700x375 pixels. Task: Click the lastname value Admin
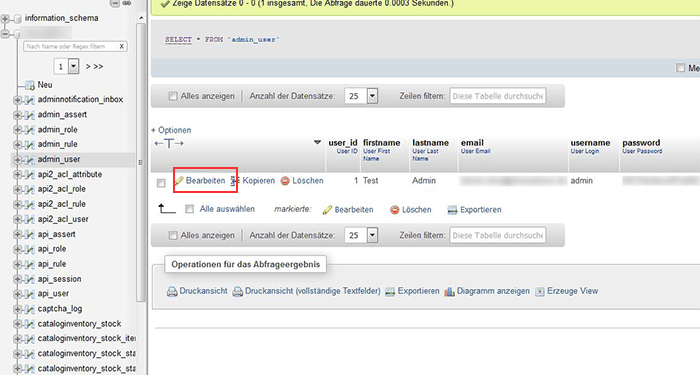[424, 181]
